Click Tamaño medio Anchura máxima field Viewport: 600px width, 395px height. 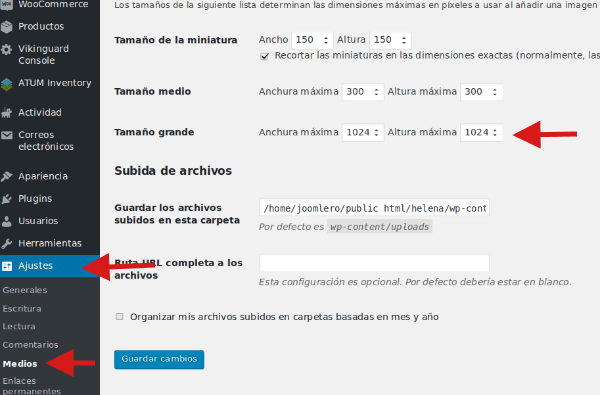pos(363,92)
